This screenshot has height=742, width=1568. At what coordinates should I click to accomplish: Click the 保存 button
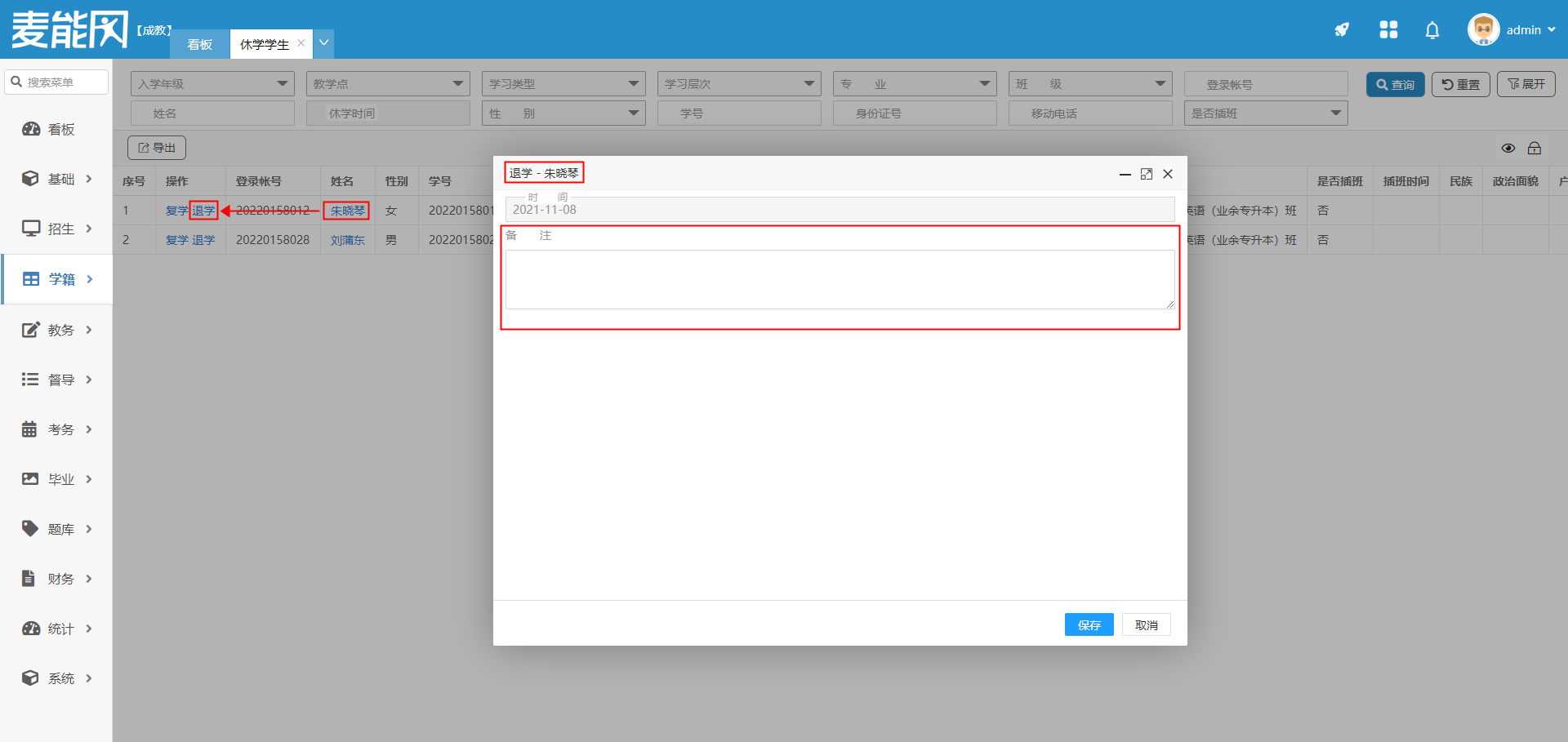pos(1089,624)
